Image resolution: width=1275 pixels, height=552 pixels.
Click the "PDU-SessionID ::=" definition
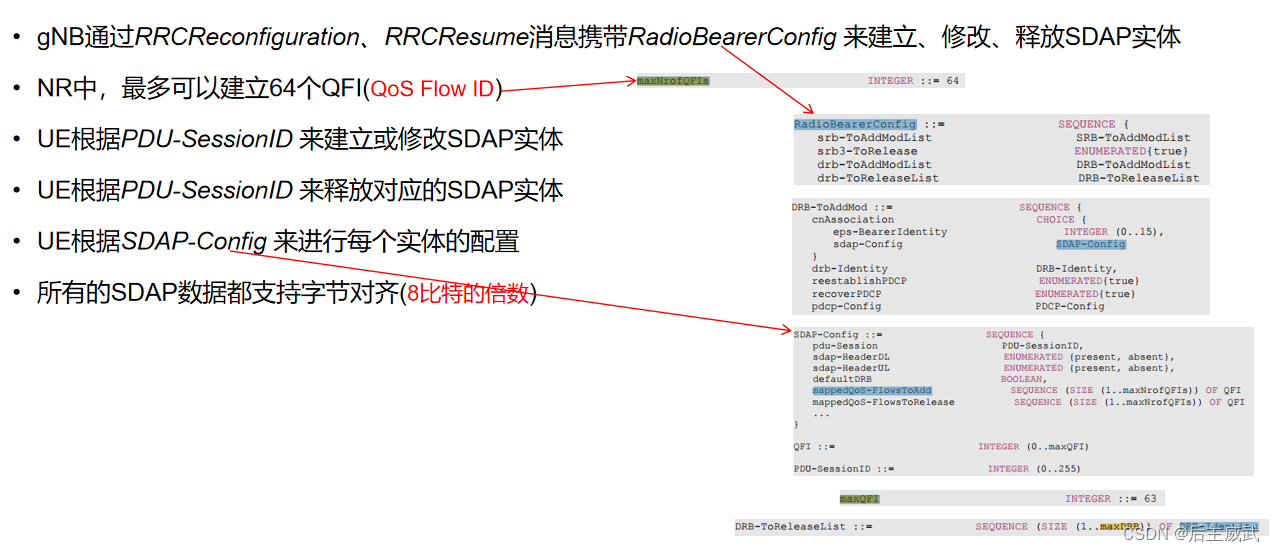point(844,468)
